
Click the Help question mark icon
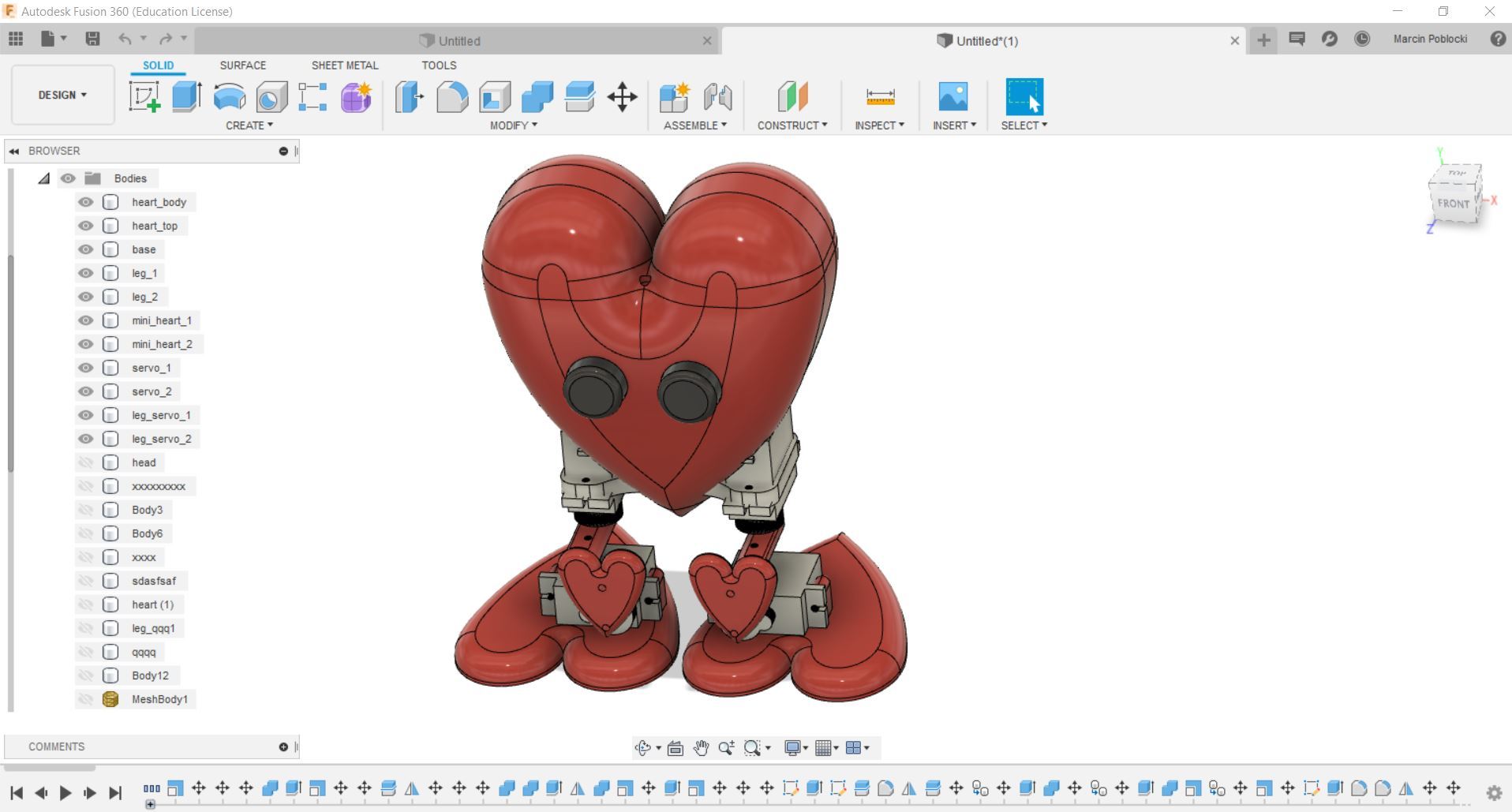1498,39
